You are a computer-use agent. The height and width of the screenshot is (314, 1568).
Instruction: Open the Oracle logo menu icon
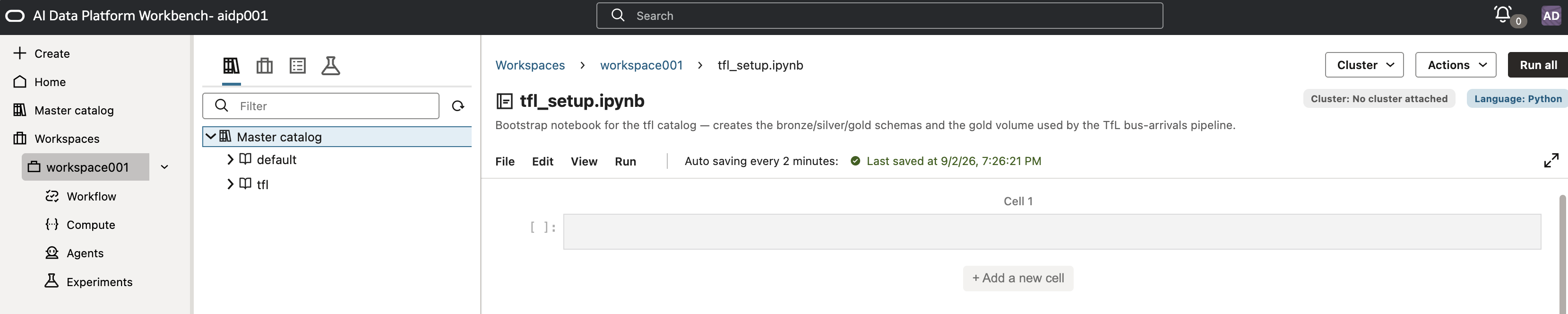click(15, 16)
